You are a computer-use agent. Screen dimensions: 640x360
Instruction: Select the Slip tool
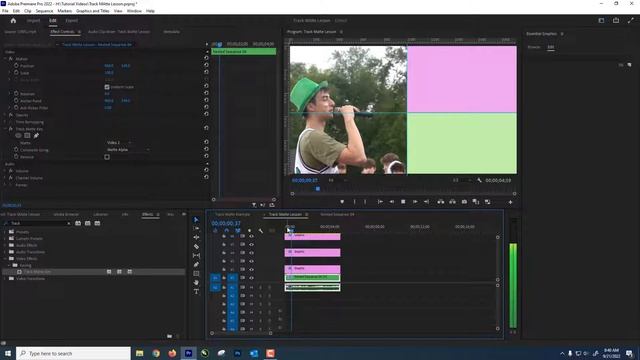(196, 256)
